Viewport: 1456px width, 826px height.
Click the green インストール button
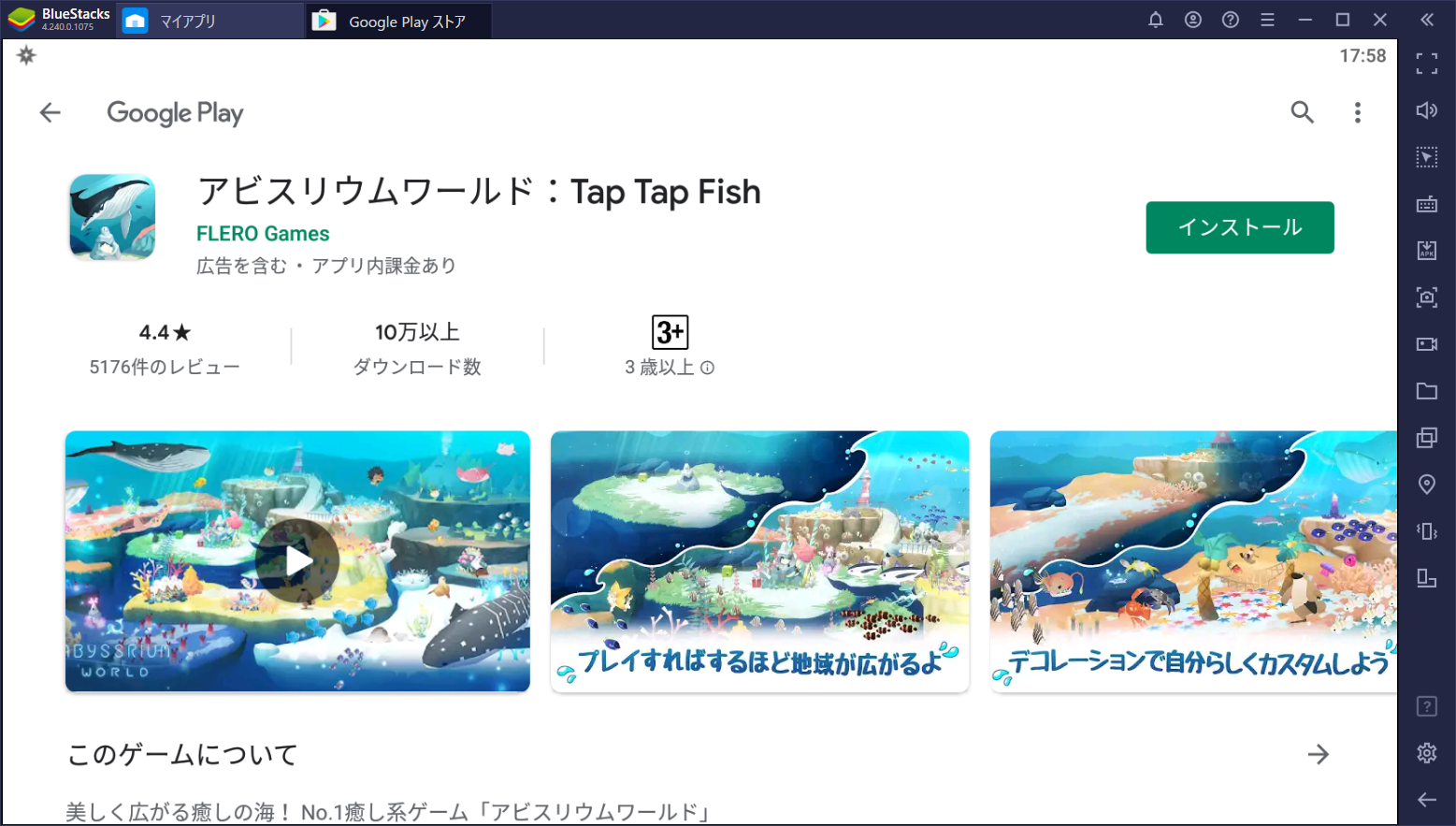click(x=1239, y=227)
